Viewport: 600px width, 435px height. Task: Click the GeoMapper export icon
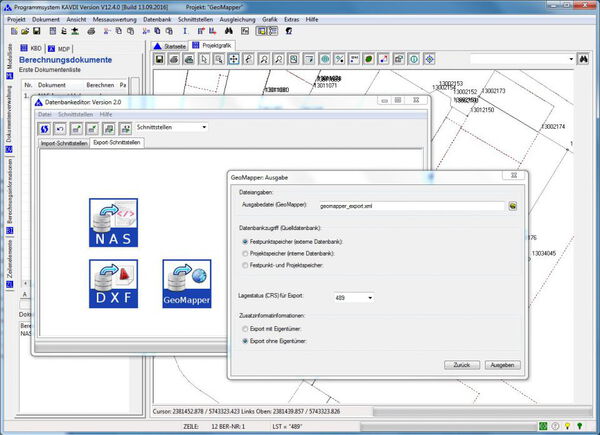[186, 283]
